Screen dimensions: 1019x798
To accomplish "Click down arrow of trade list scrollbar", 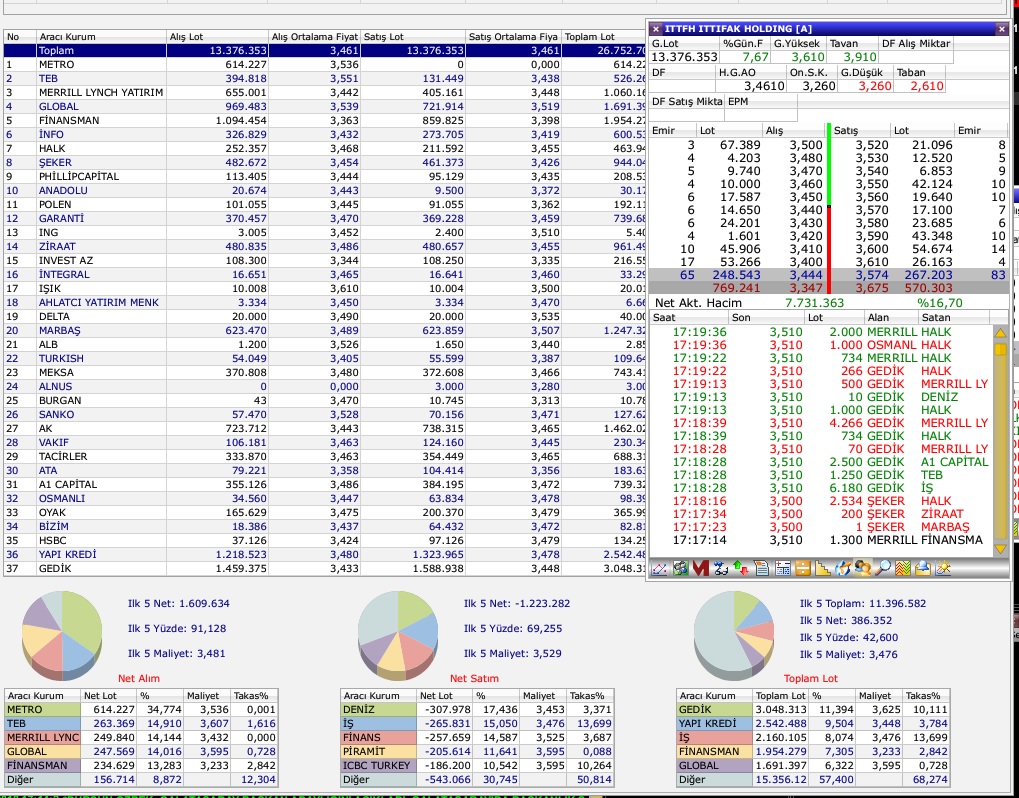I will click(1000, 549).
